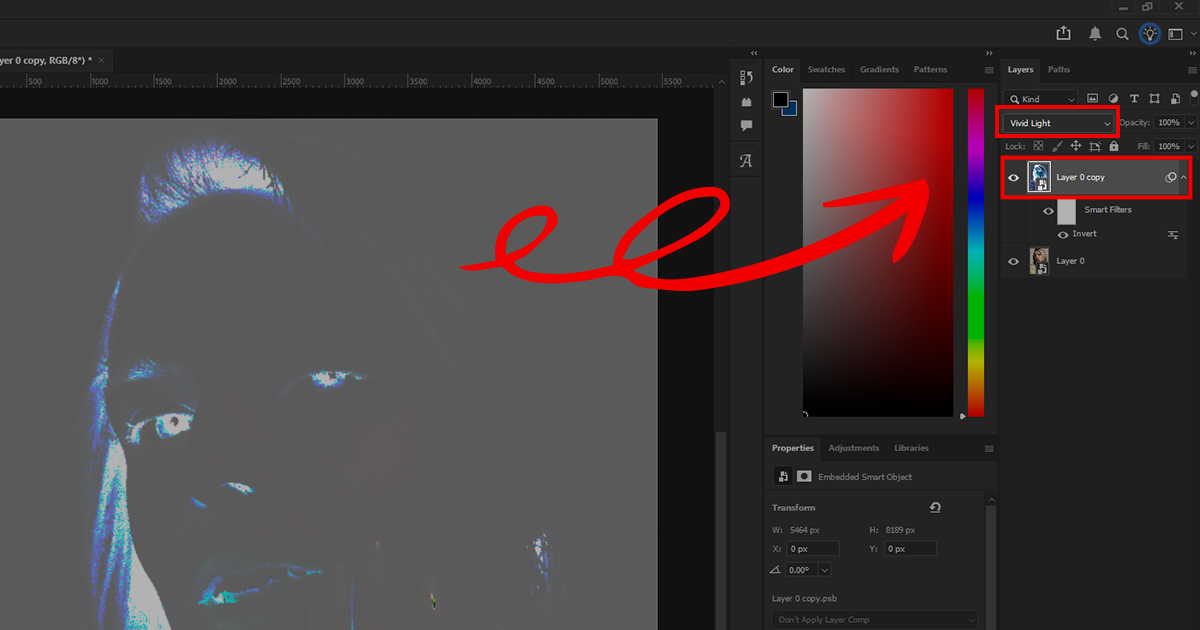Lock artboard nesting icon

pyautogui.click(x=1095, y=146)
